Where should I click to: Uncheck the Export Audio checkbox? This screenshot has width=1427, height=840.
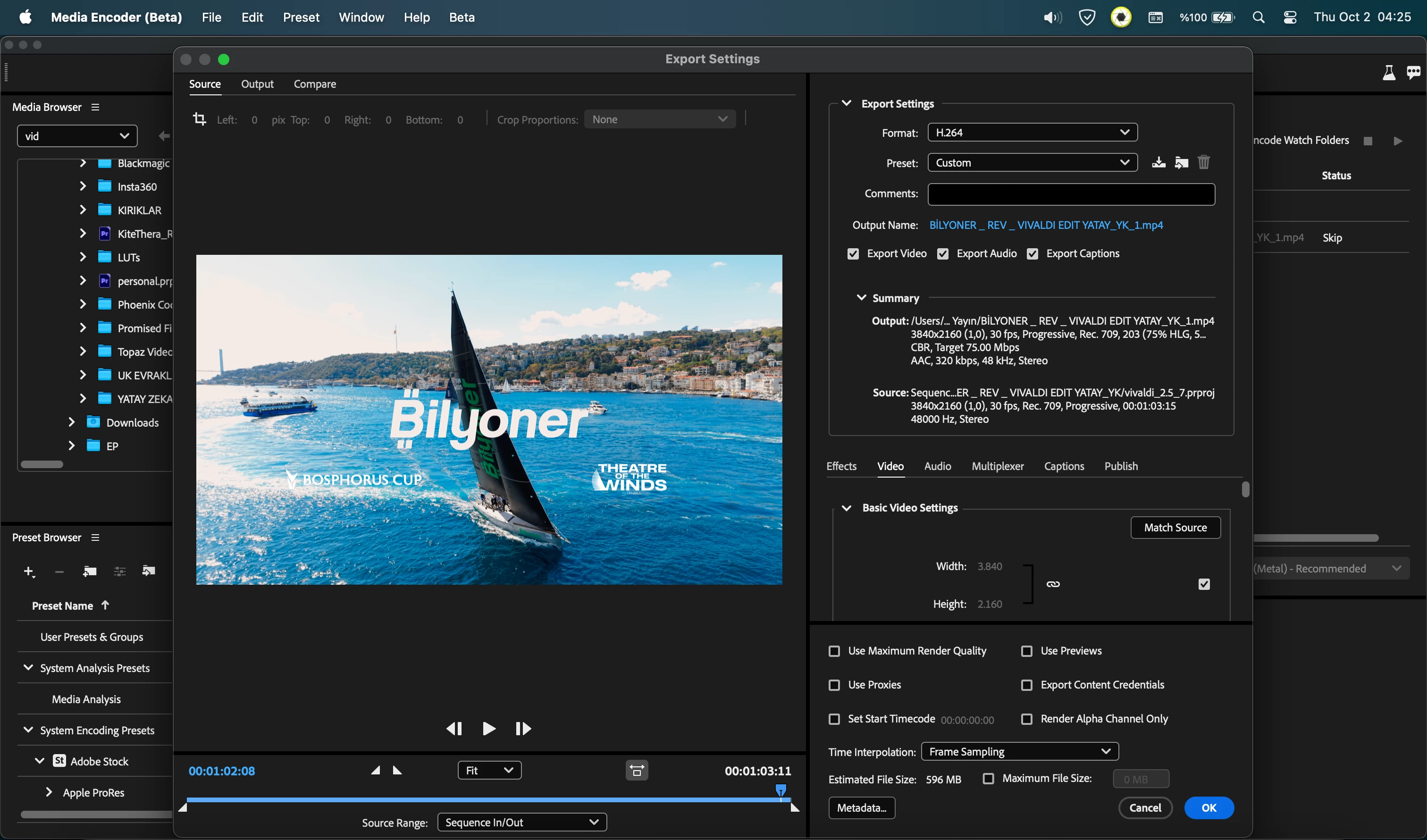coord(943,254)
